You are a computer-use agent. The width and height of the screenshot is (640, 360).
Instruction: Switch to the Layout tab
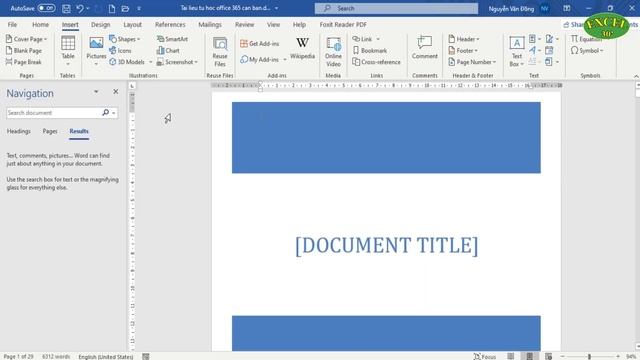pos(133,24)
